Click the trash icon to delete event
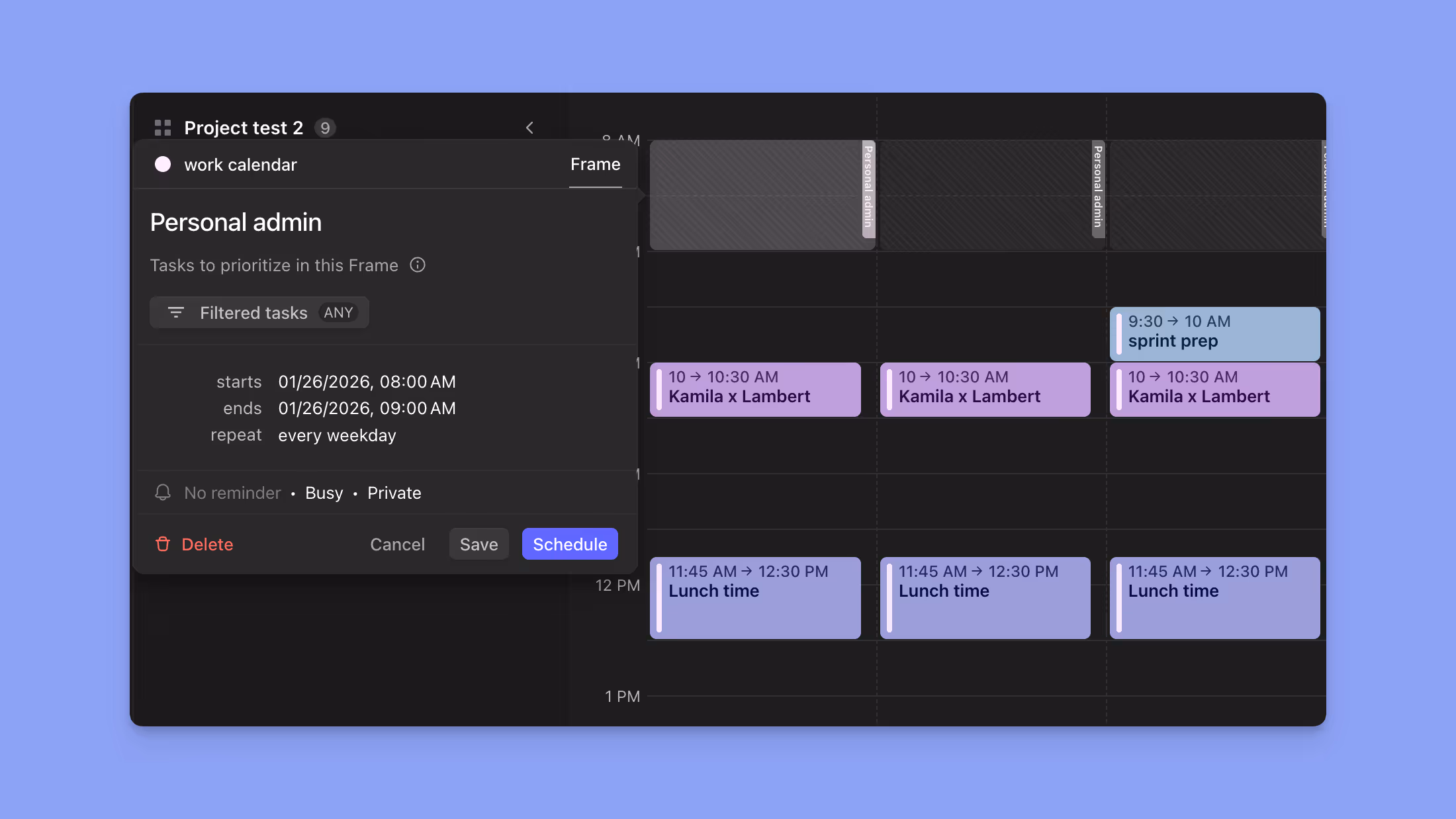 pos(163,544)
